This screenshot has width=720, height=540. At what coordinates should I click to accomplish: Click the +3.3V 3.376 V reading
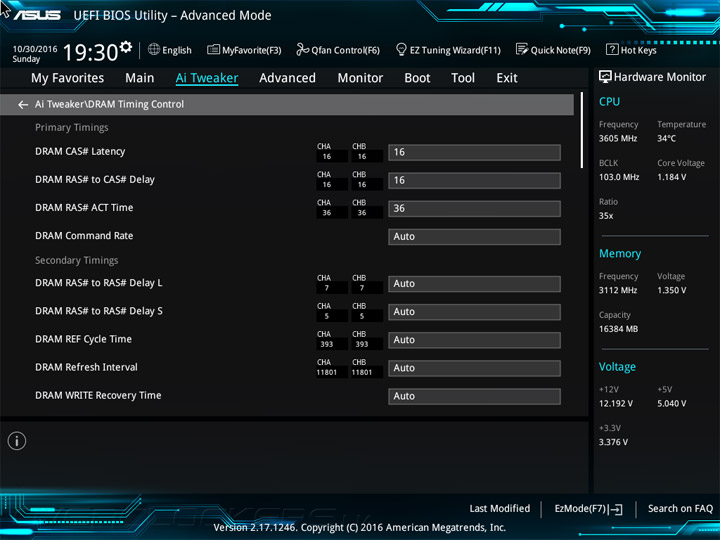coord(613,442)
